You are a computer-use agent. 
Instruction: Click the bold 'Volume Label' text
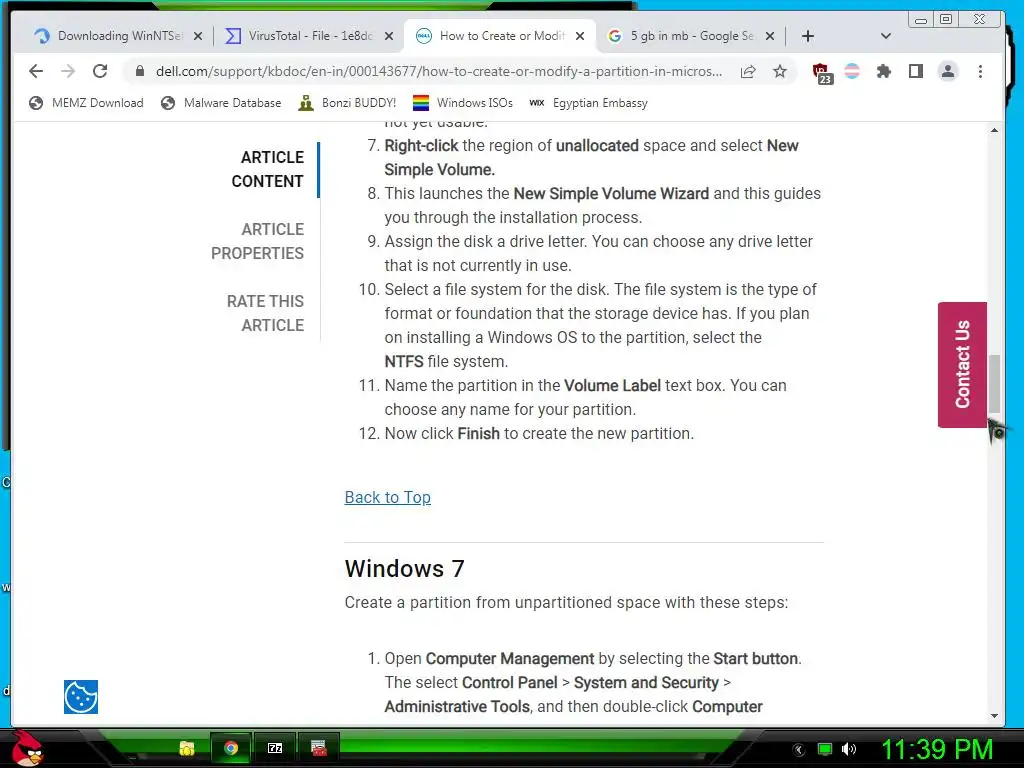(613, 385)
